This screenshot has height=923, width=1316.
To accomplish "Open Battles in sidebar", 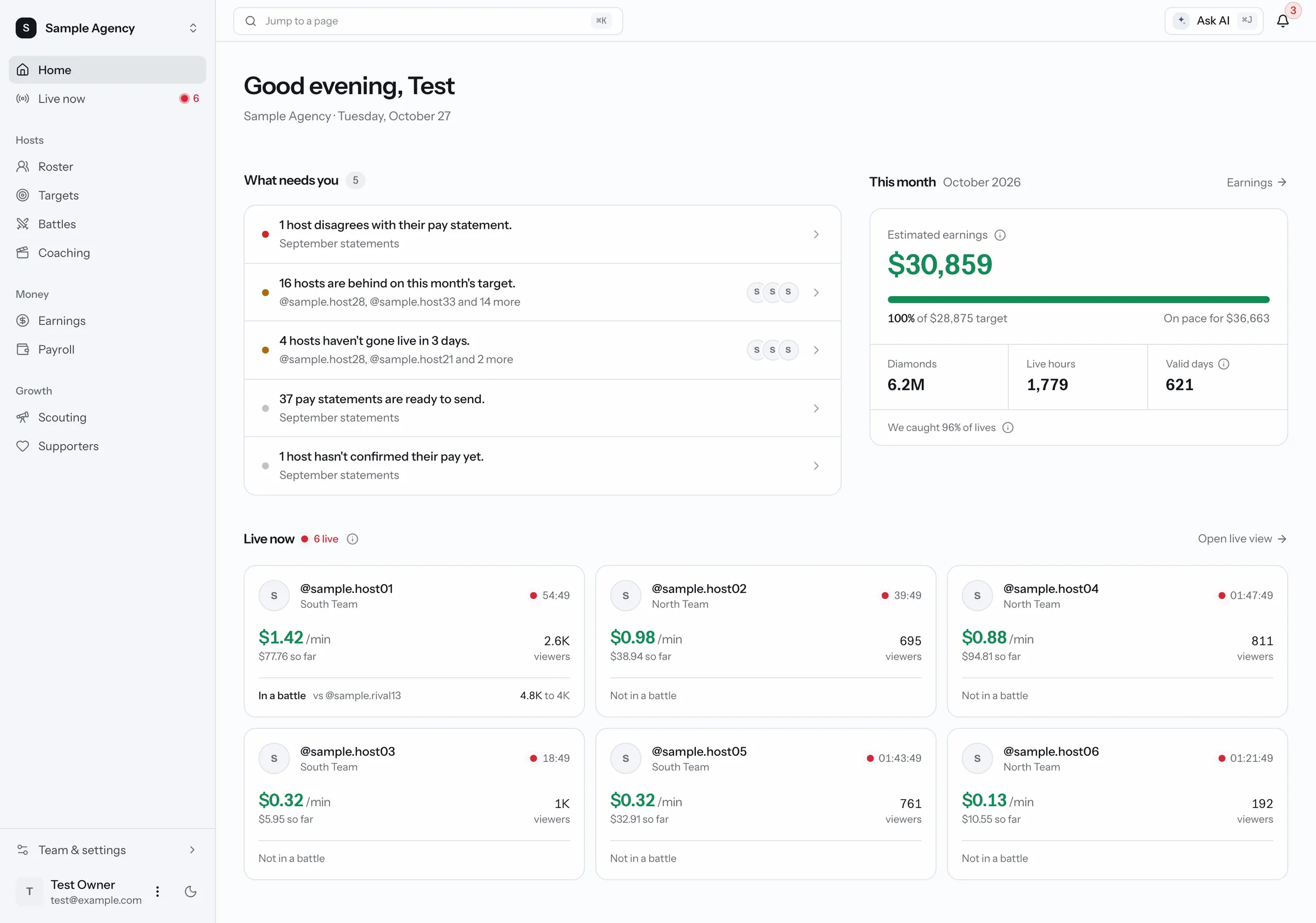I will tap(107, 224).
